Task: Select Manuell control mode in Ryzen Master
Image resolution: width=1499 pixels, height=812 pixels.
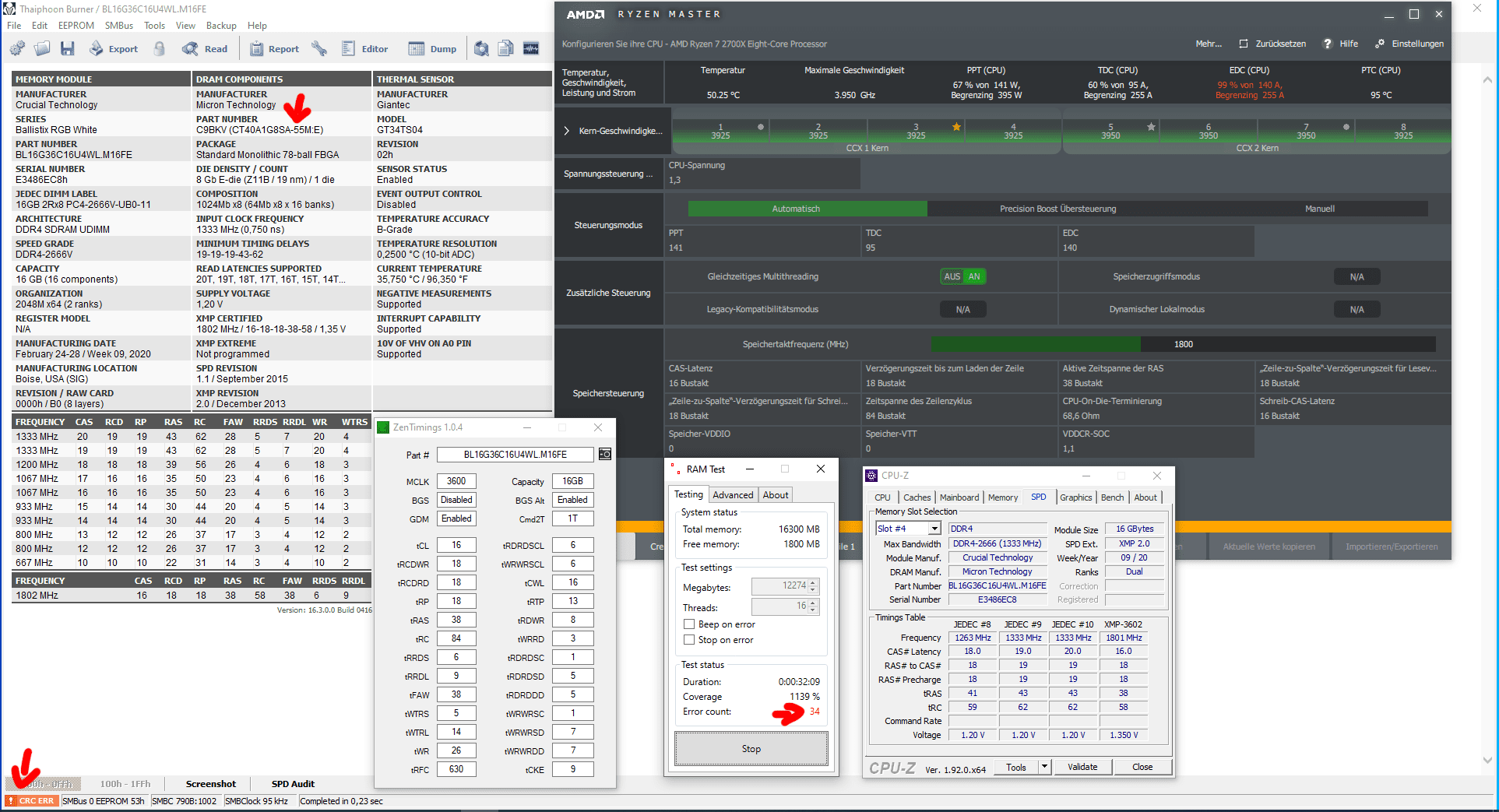Action: [1320, 209]
